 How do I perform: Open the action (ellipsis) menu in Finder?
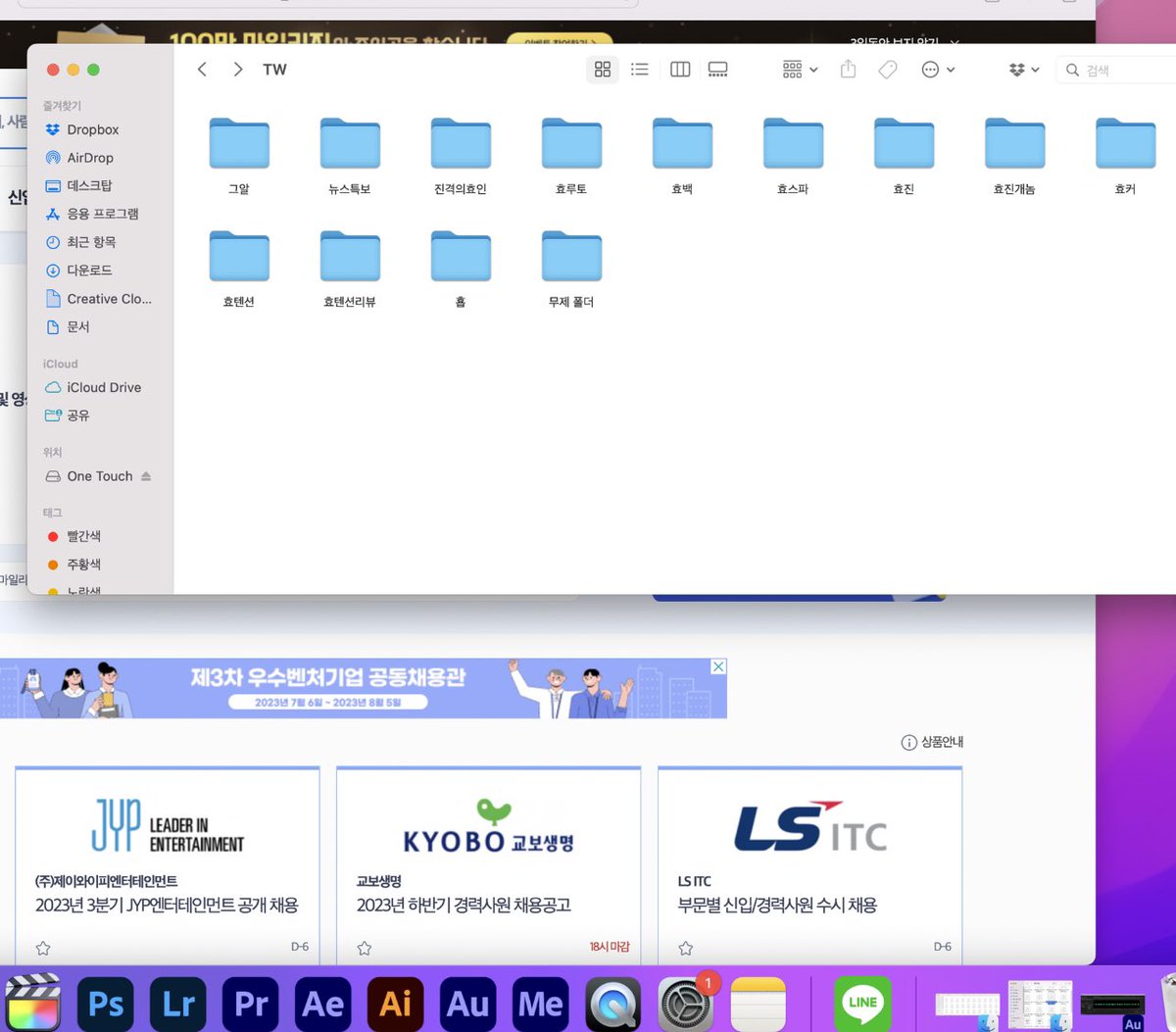click(938, 70)
